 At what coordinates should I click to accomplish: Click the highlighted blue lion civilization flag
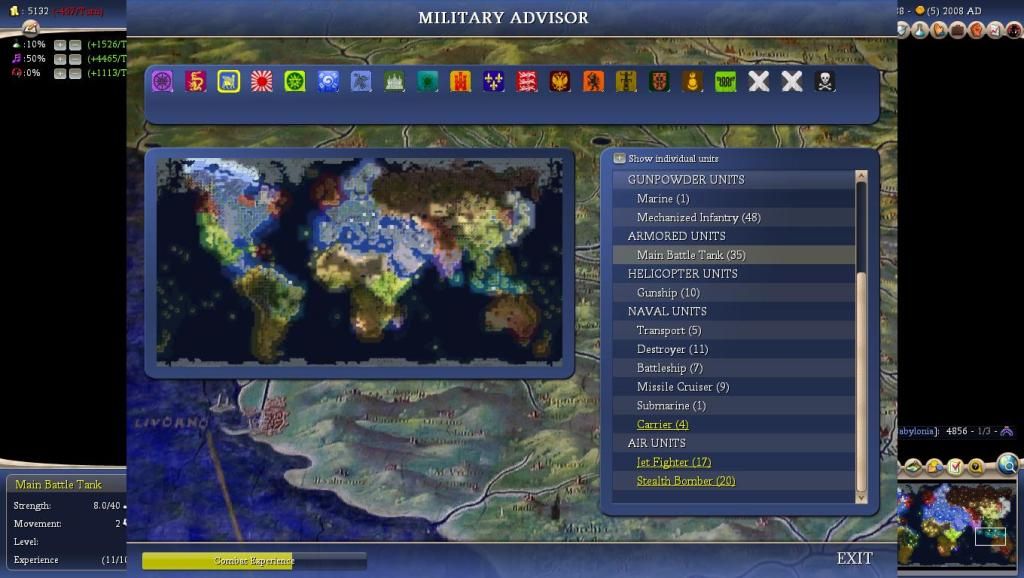229,81
